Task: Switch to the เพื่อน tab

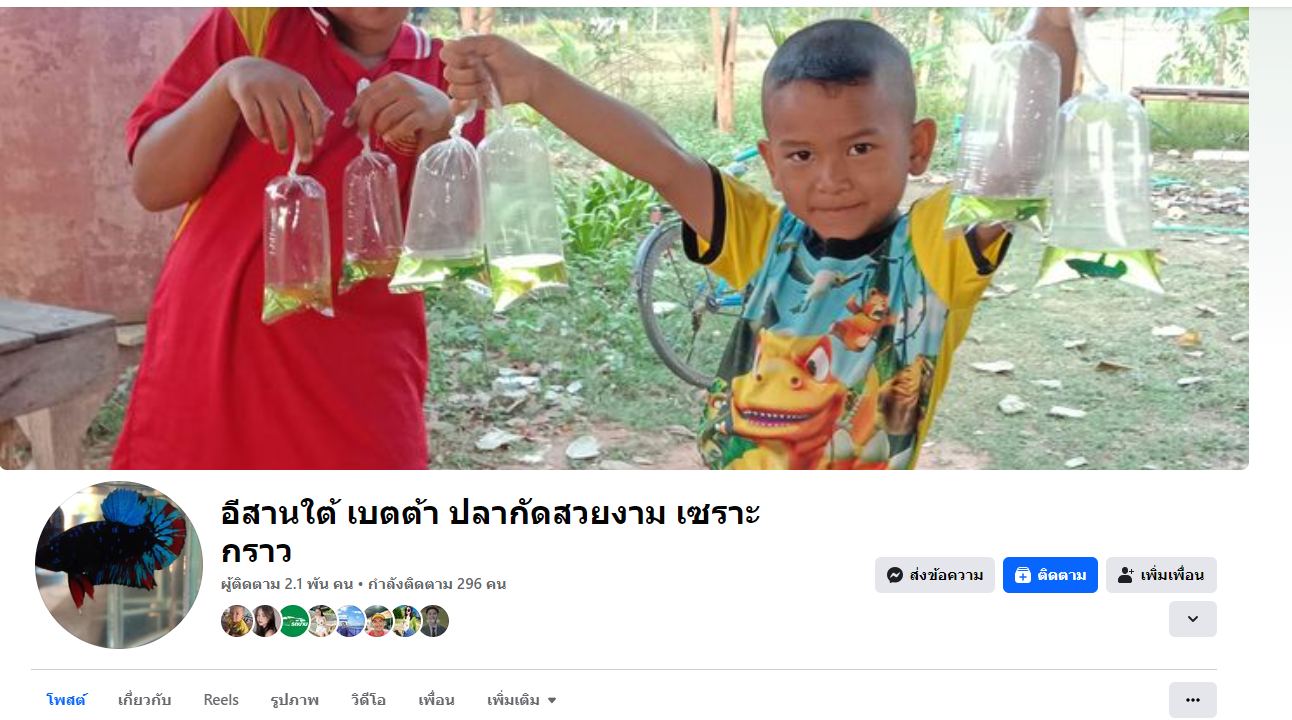Action: tap(436, 700)
